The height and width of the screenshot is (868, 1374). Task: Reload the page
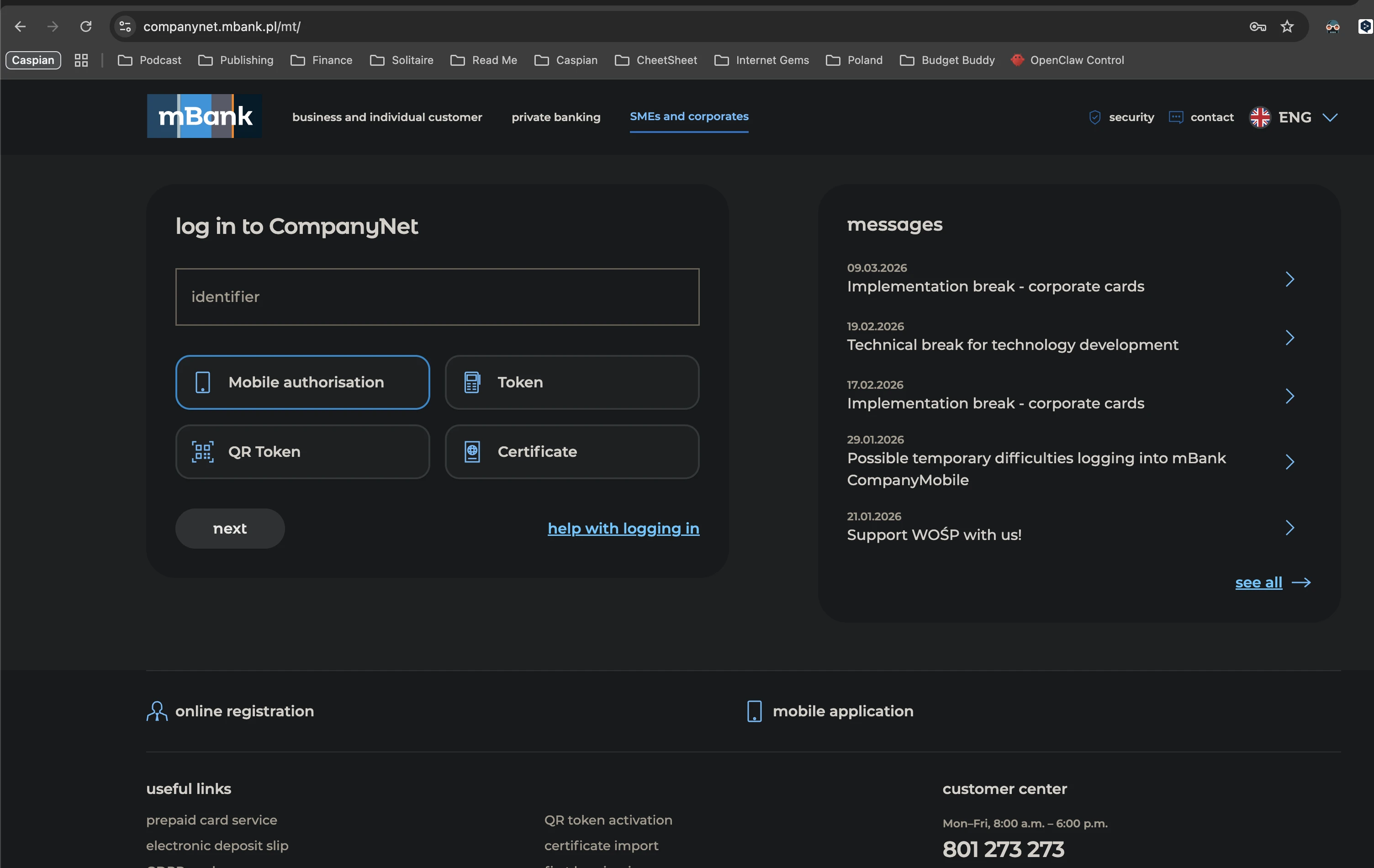point(85,26)
